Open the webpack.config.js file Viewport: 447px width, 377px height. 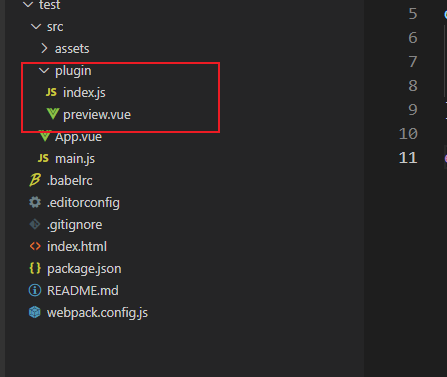[x=97, y=313]
